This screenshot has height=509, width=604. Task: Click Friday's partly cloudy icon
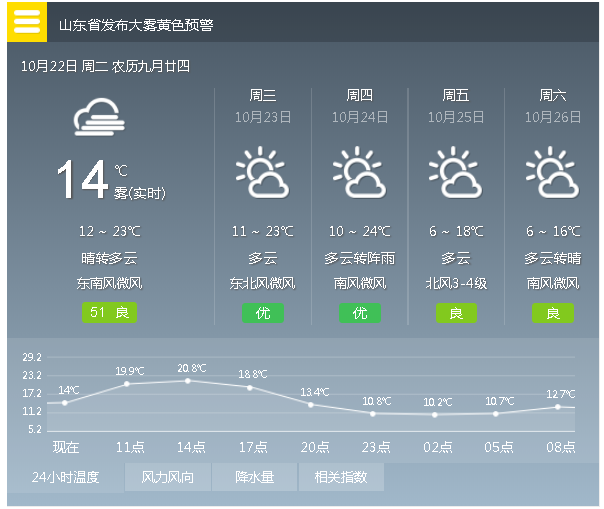tap(456, 172)
